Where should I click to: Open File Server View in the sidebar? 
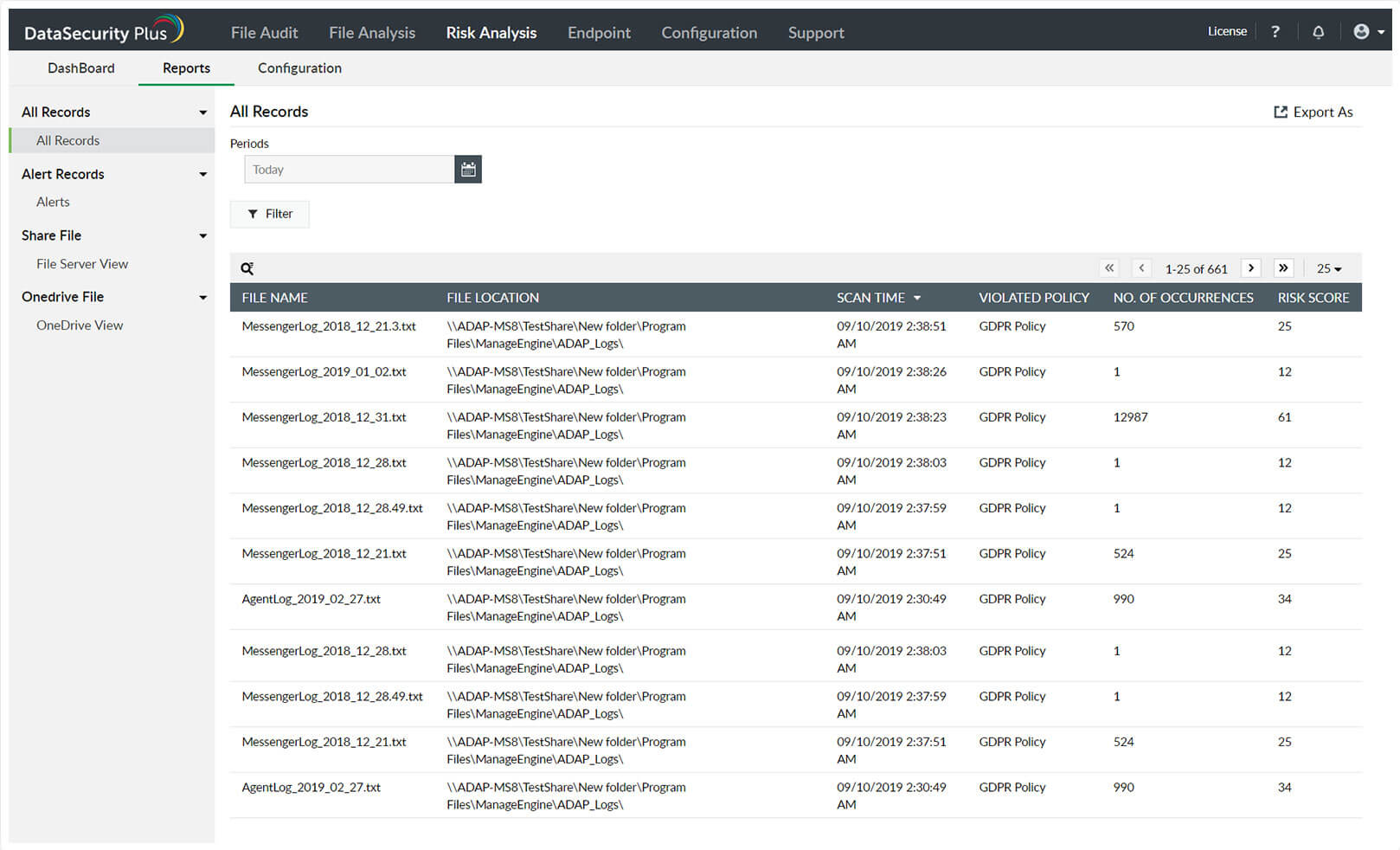[82, 264]
